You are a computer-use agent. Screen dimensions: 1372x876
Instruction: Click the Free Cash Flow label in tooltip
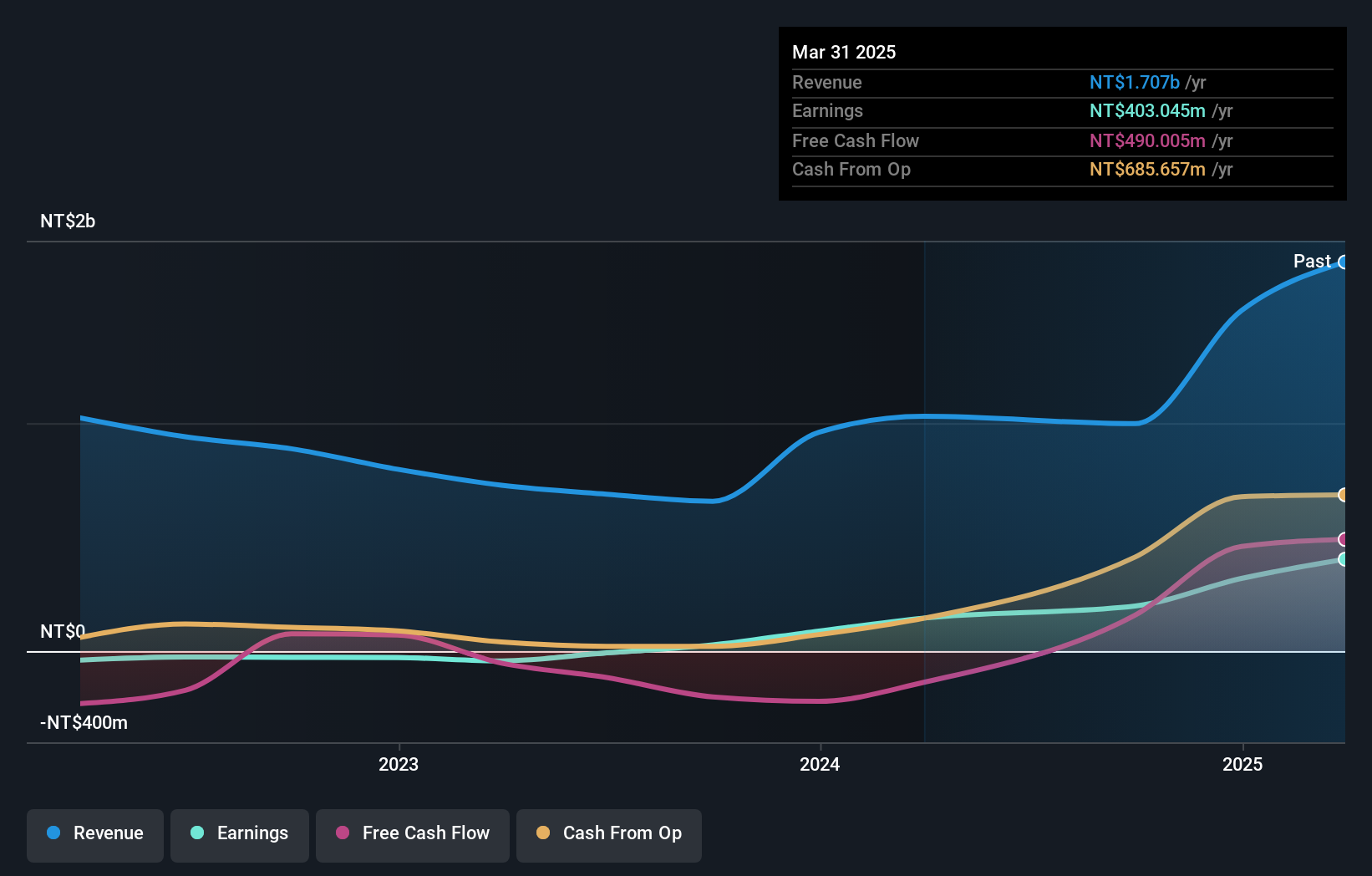point(856,141)
